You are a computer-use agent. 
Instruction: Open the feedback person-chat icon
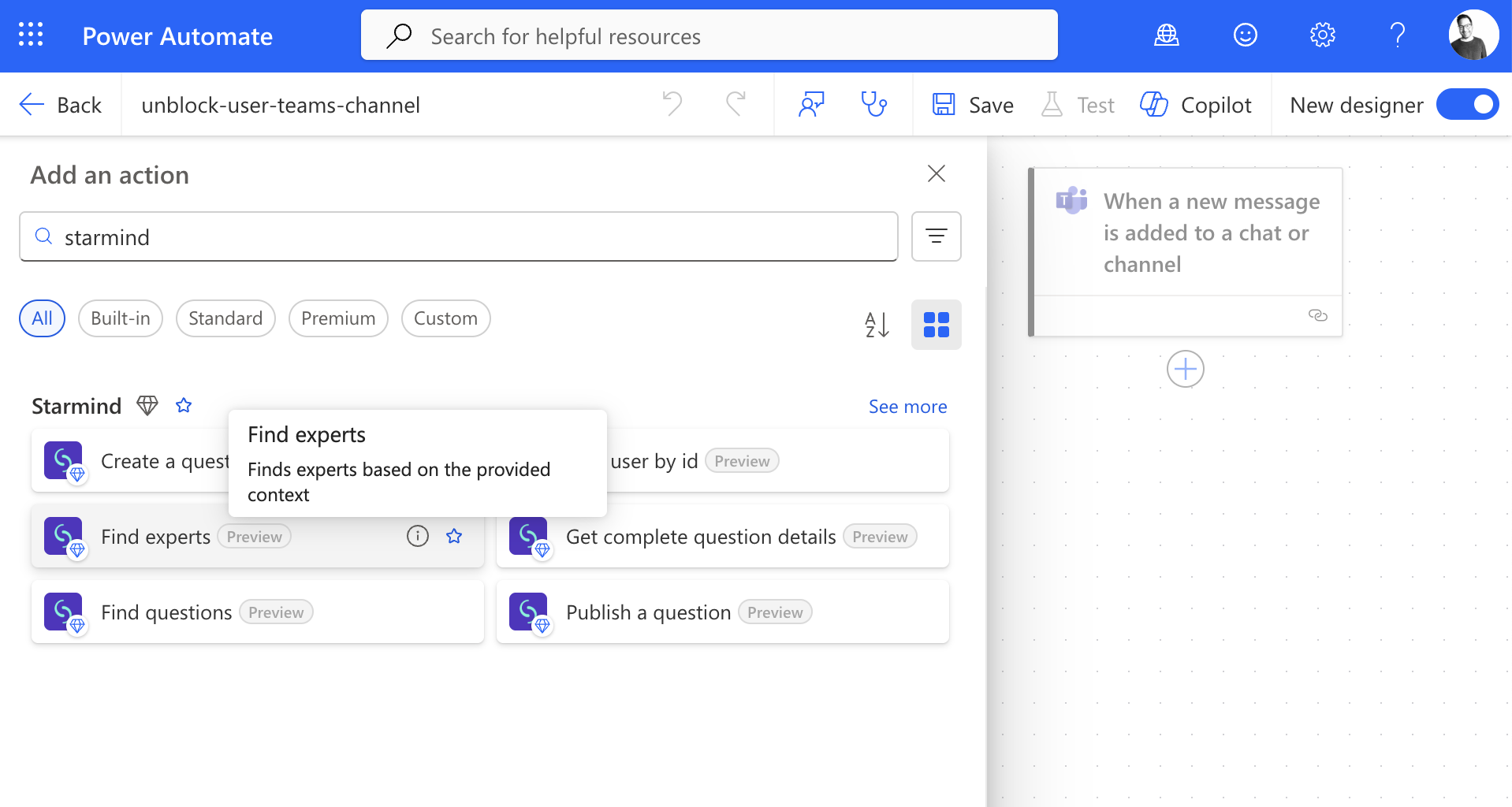tap(812, 104)
